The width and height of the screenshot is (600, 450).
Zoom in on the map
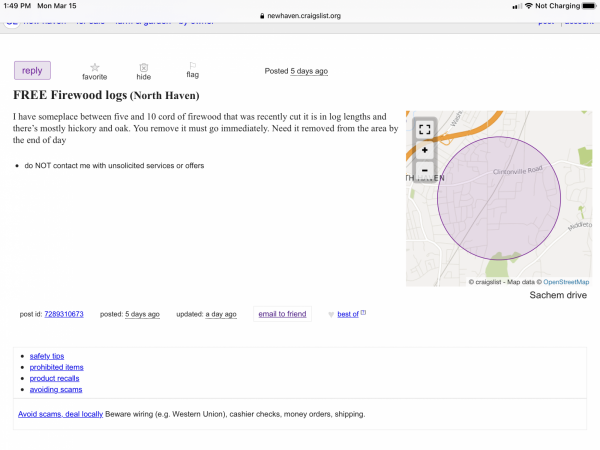point(425,150)
